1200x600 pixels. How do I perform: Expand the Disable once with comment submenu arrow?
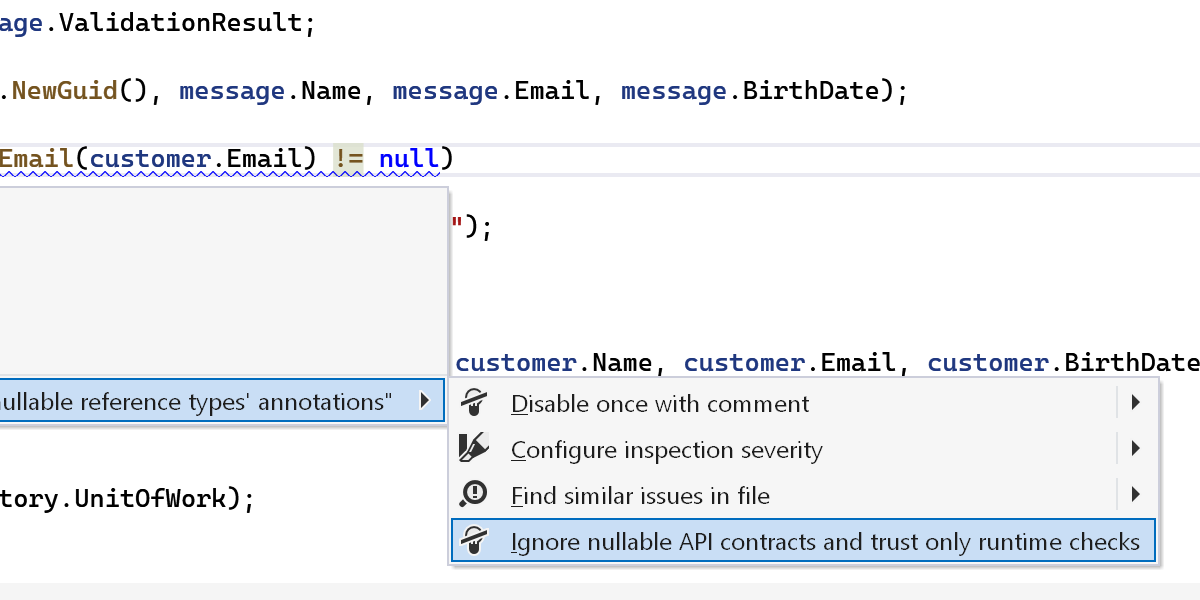click(1135, 403)
